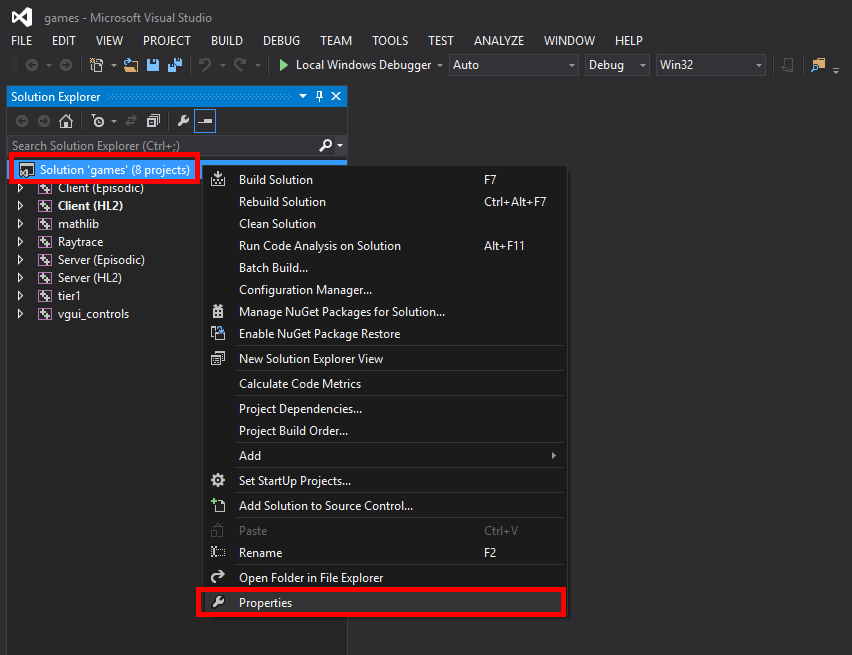Expand the Server (HL2) project
This screenshot has height=655, width=852.
[20, 278]
